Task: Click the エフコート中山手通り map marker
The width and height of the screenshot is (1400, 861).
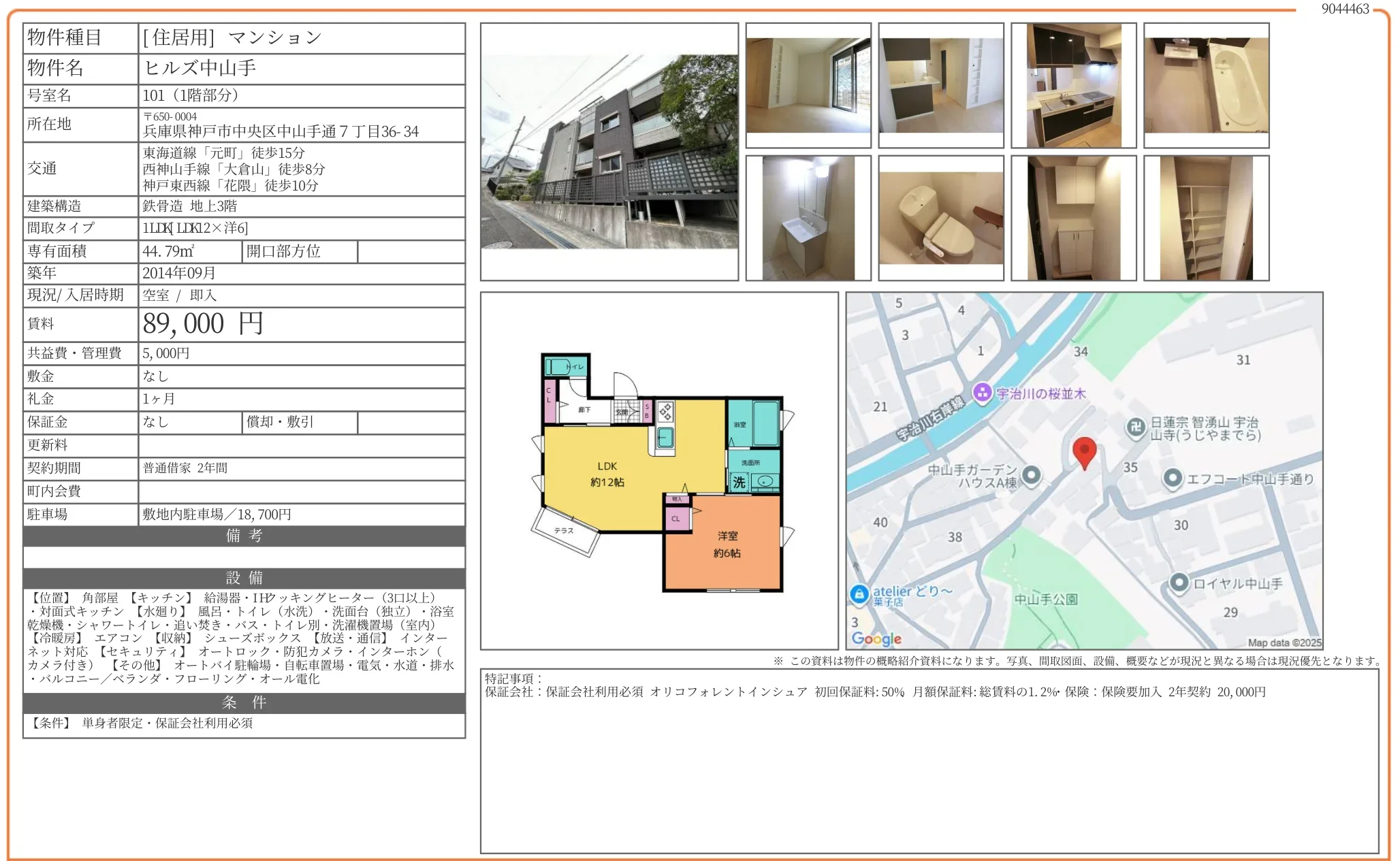Action: 1172,478
